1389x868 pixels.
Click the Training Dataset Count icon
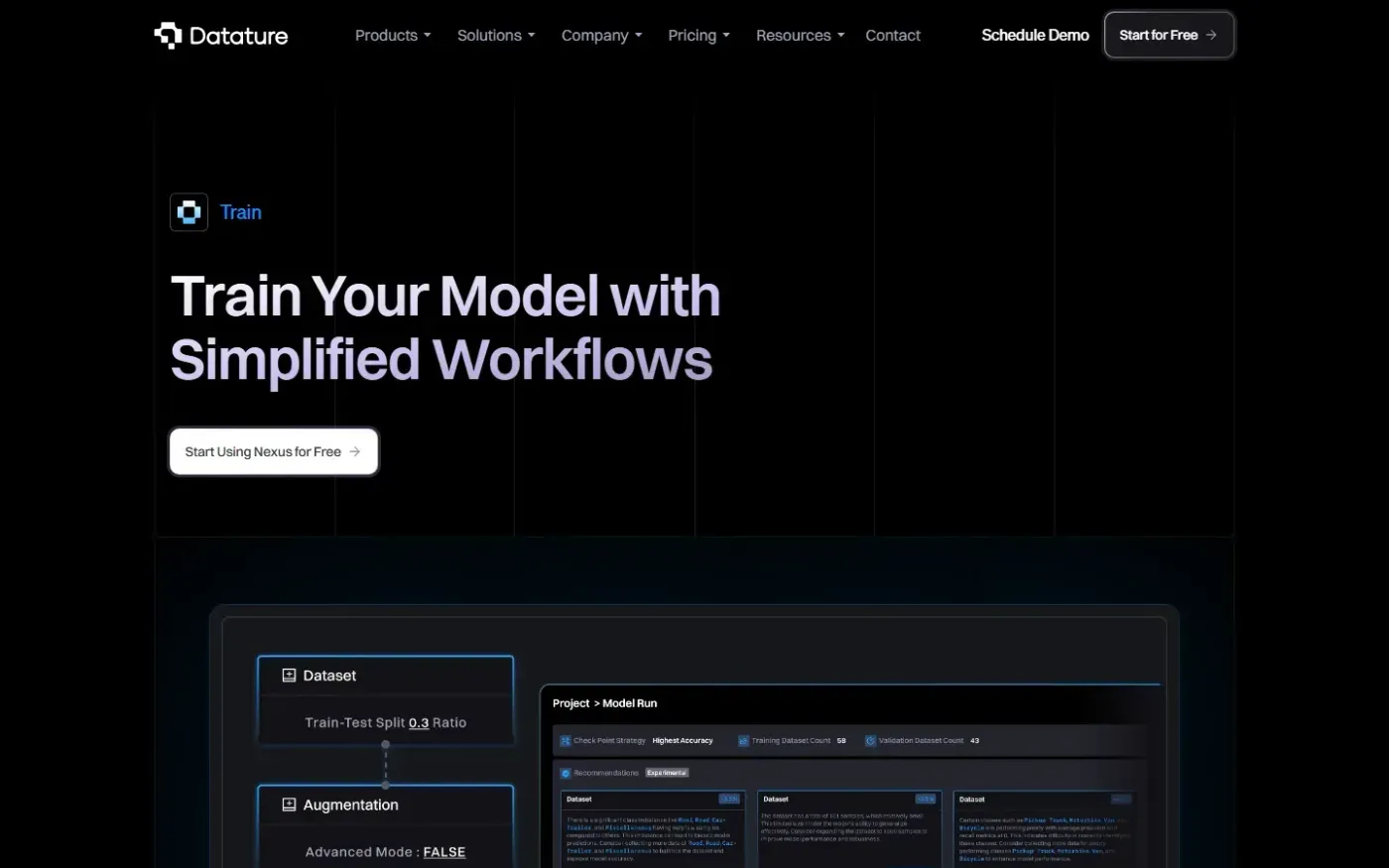coord(744,741)
